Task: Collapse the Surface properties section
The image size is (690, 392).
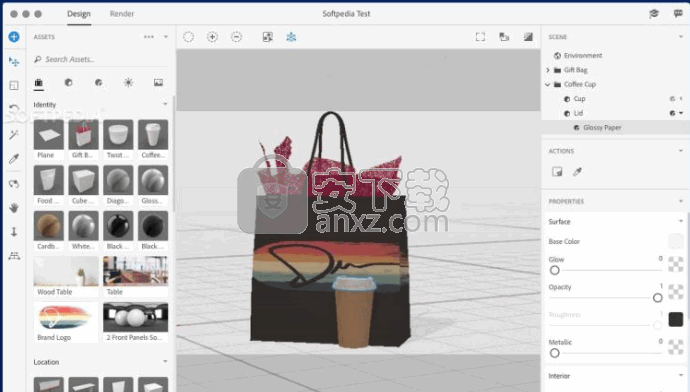Action: click(x=681, y=221)
